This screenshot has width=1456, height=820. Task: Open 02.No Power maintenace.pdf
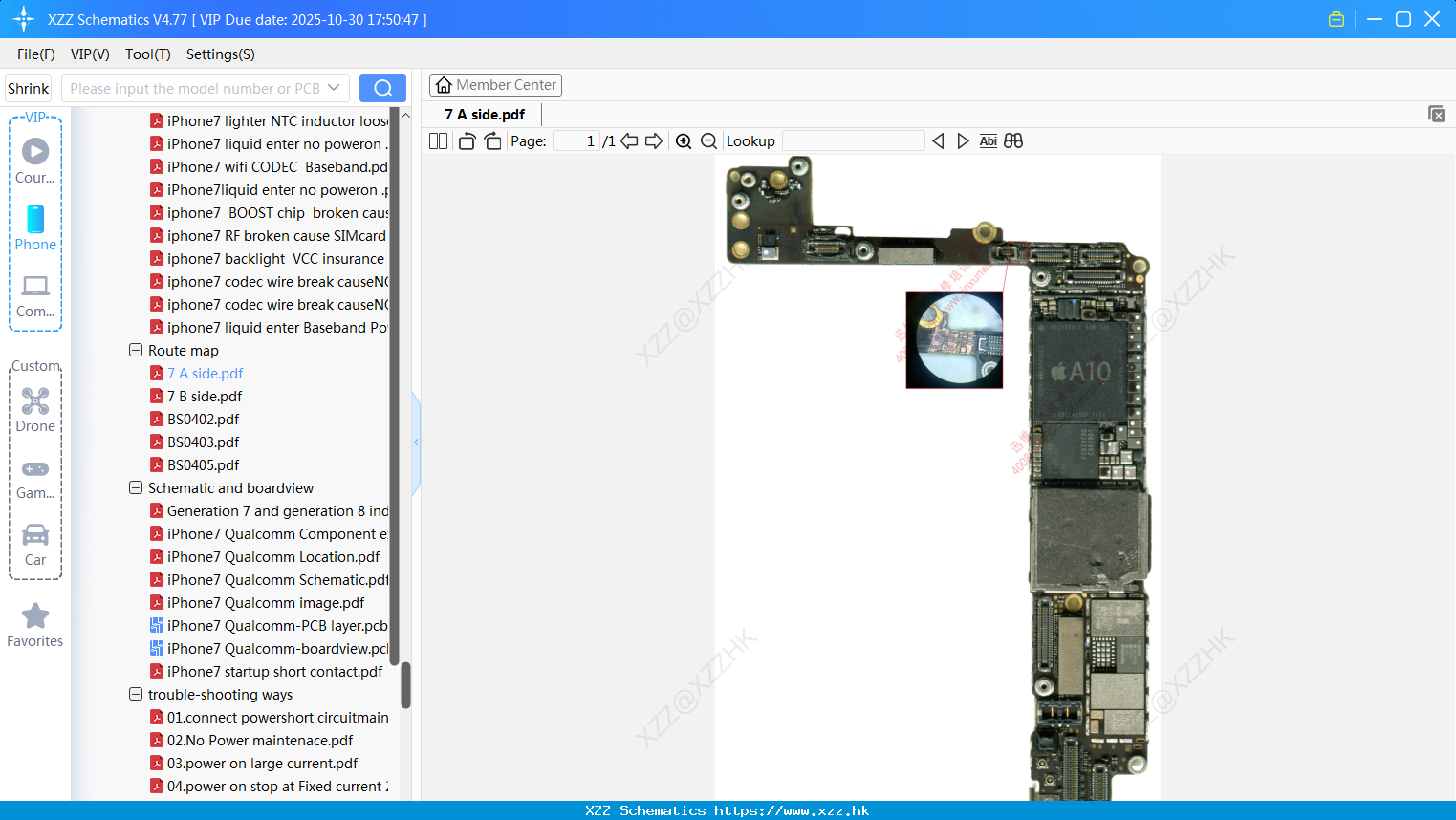260,740
